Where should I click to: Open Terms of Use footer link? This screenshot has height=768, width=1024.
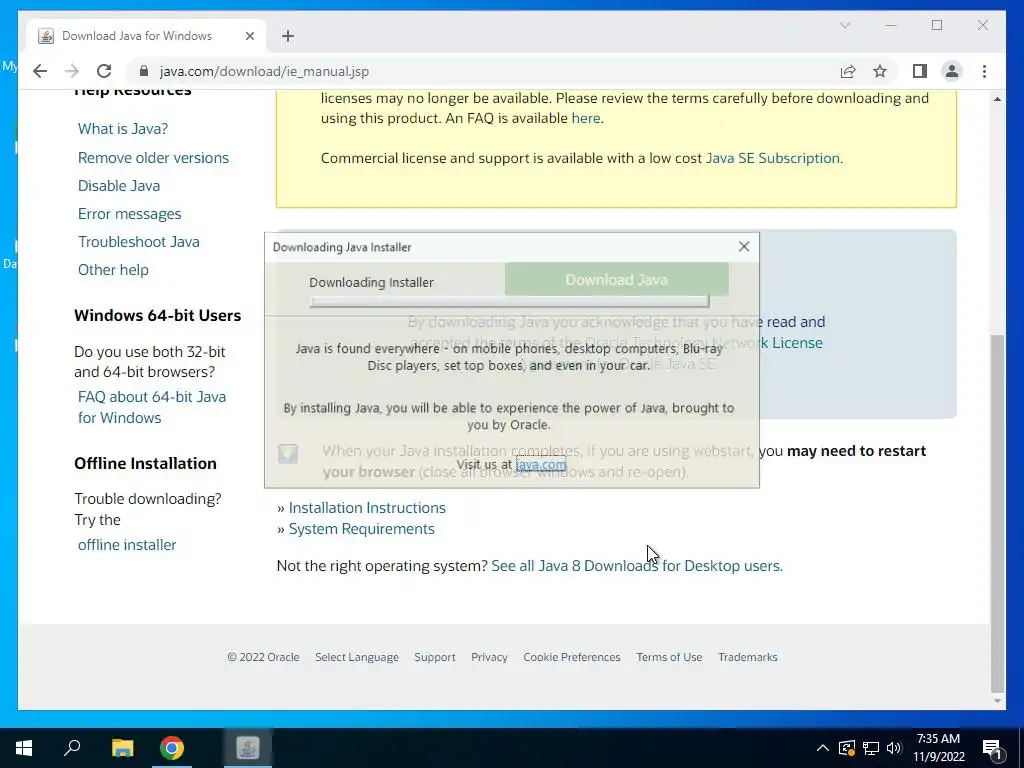669,657
